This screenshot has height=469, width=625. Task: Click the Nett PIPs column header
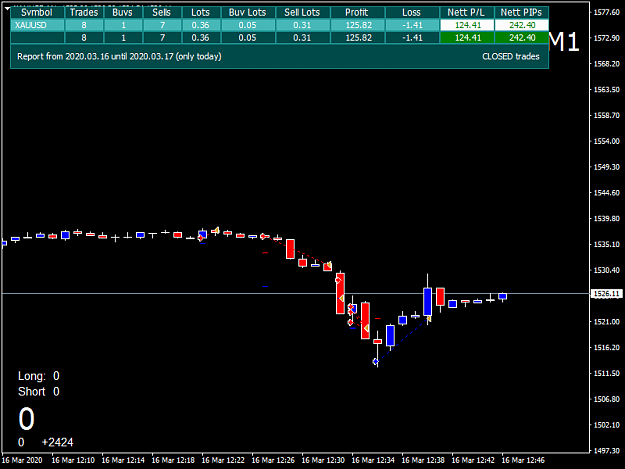(521, 12)
